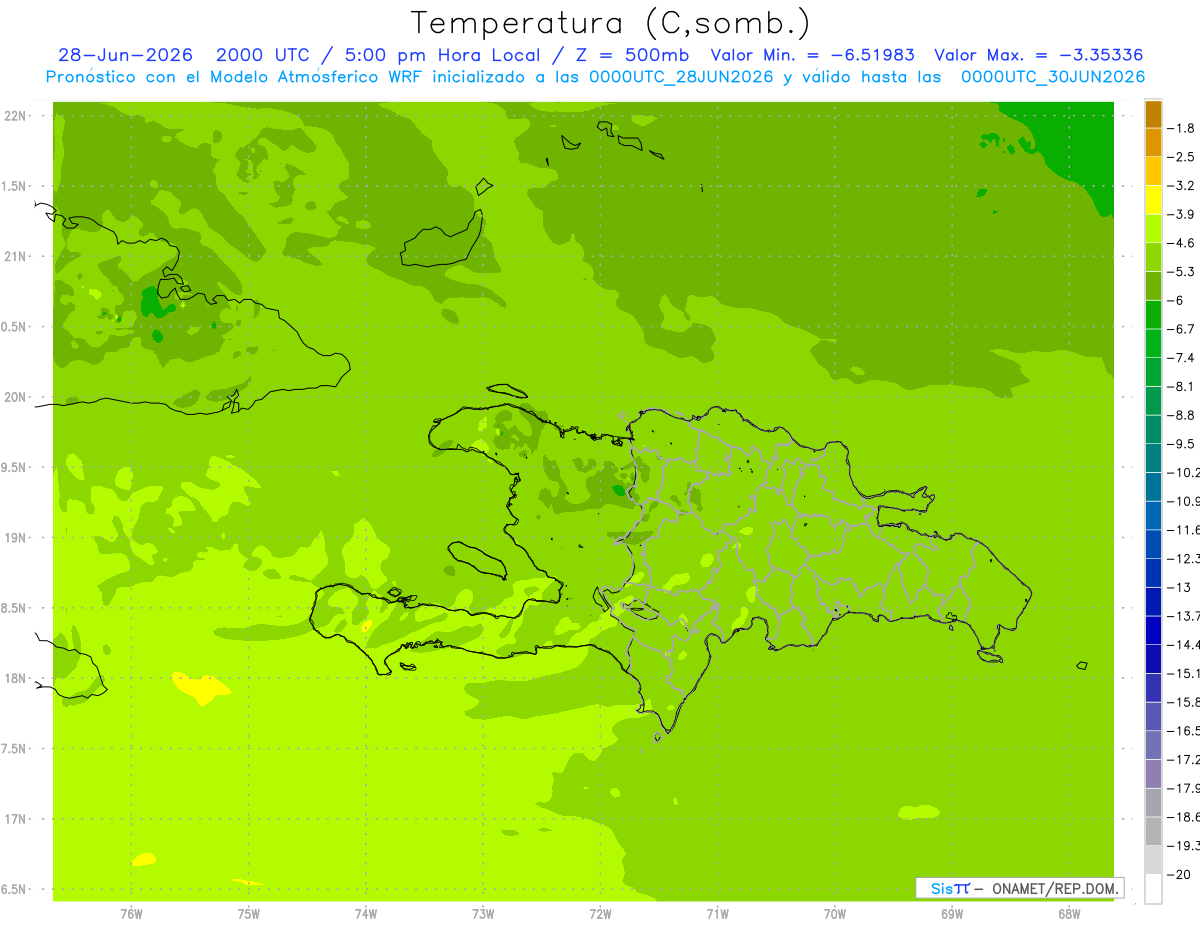Click the "18N" latitude label
This screenshot has width=1200, height=927.
pos(17,678)
